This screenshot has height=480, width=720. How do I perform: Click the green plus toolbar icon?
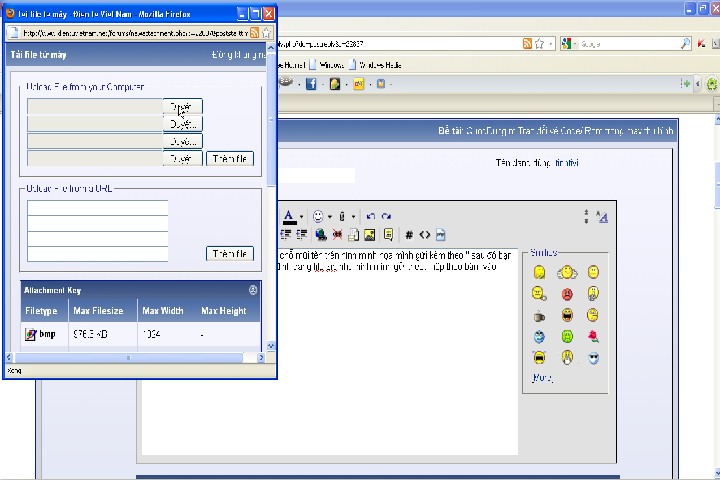point(686,84)
